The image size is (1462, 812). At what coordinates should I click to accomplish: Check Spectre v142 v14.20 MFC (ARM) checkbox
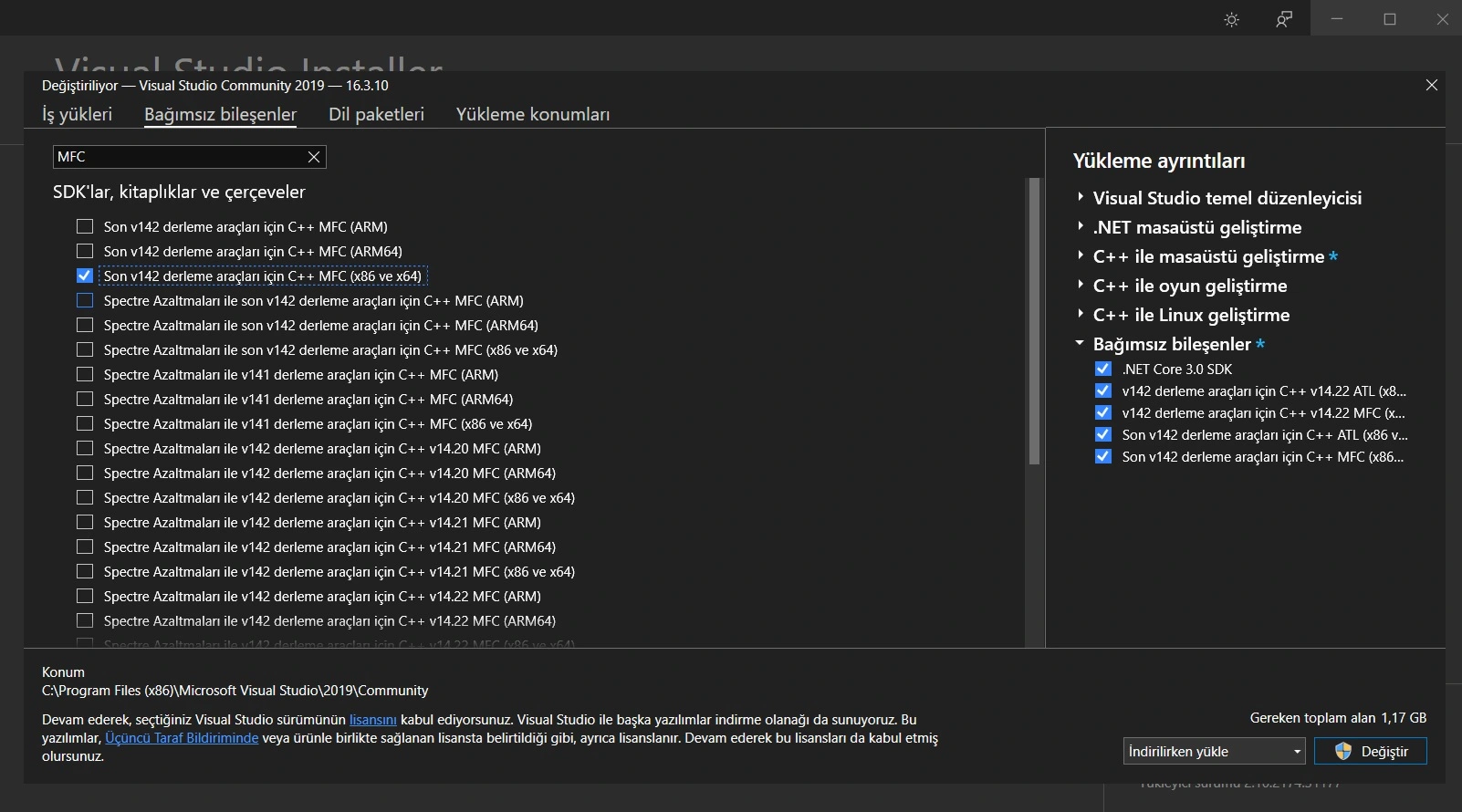pyautogui.click(x=85, y=448)
